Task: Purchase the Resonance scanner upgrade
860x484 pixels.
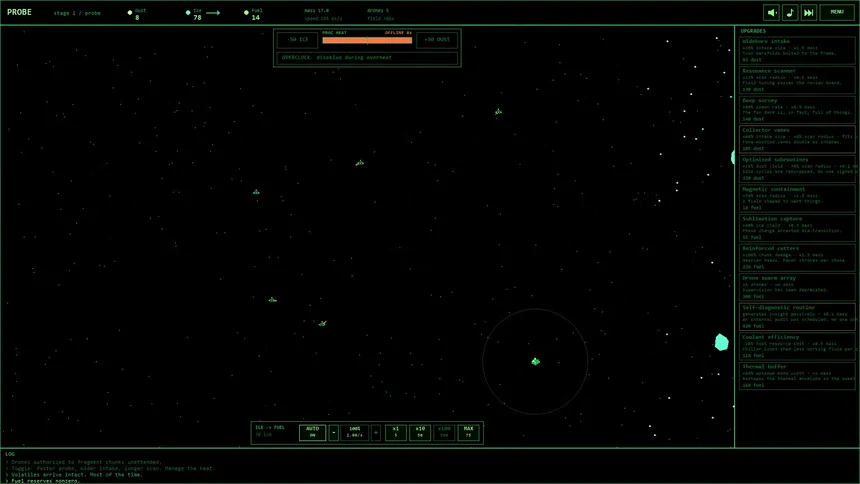Action: (x=797, y=80)
